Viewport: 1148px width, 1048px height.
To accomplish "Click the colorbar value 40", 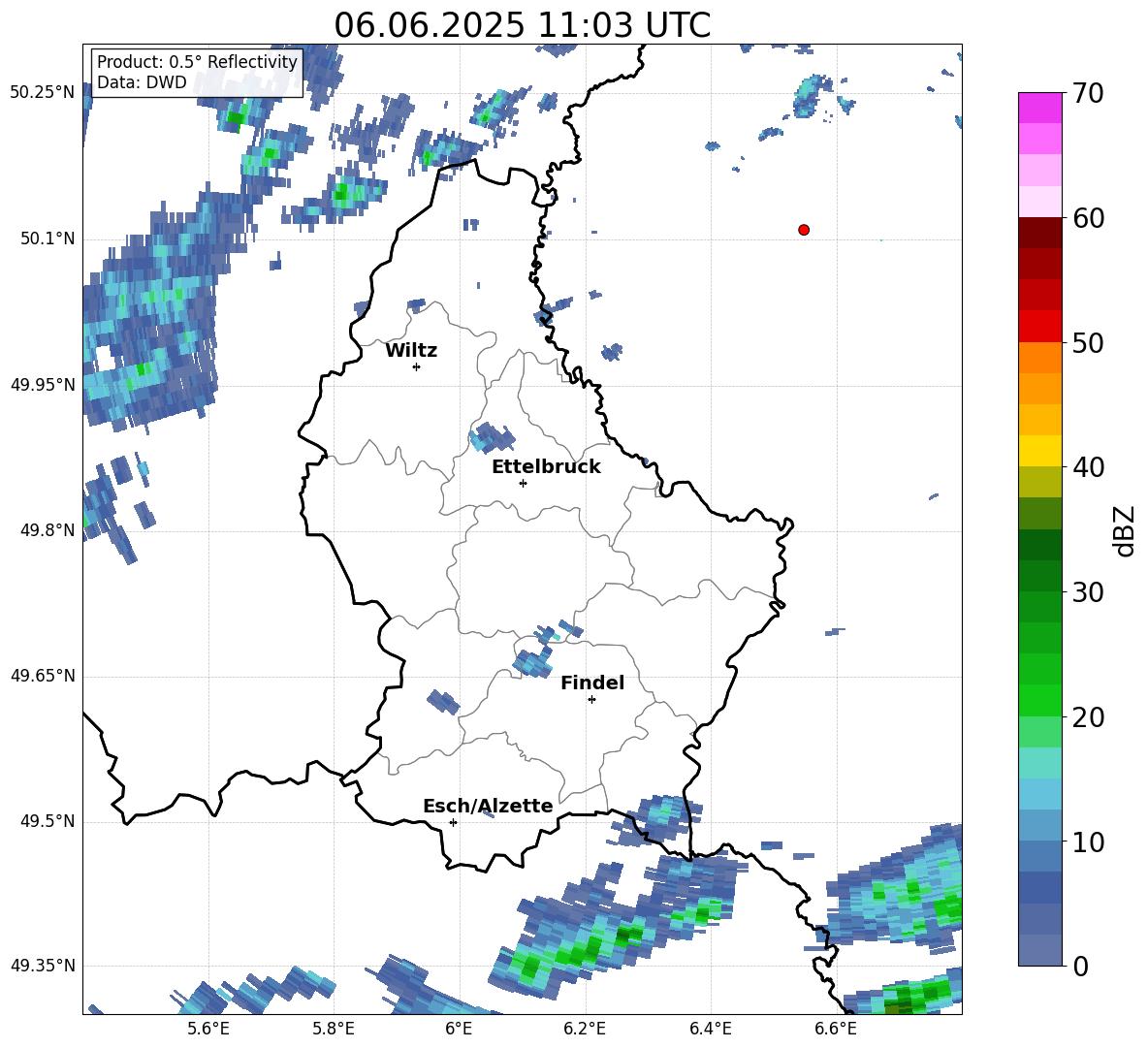I will click(1087, 467).
